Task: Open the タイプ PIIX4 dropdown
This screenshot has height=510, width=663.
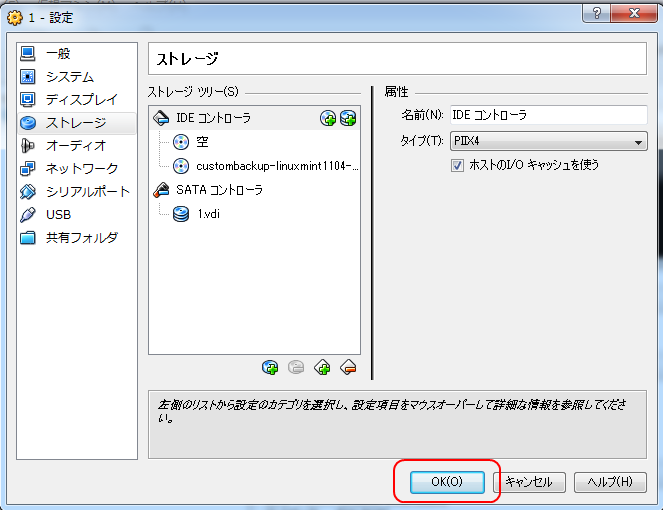Action: (547, 142)
